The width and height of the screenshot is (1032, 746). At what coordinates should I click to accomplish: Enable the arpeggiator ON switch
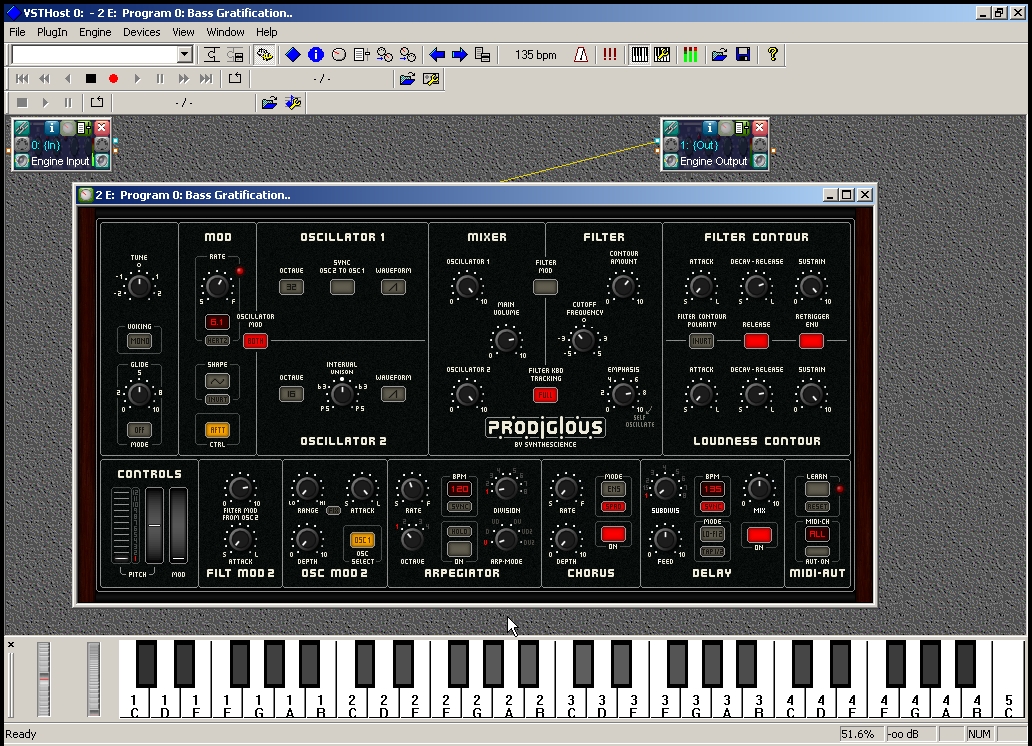(x=460, y=548)
